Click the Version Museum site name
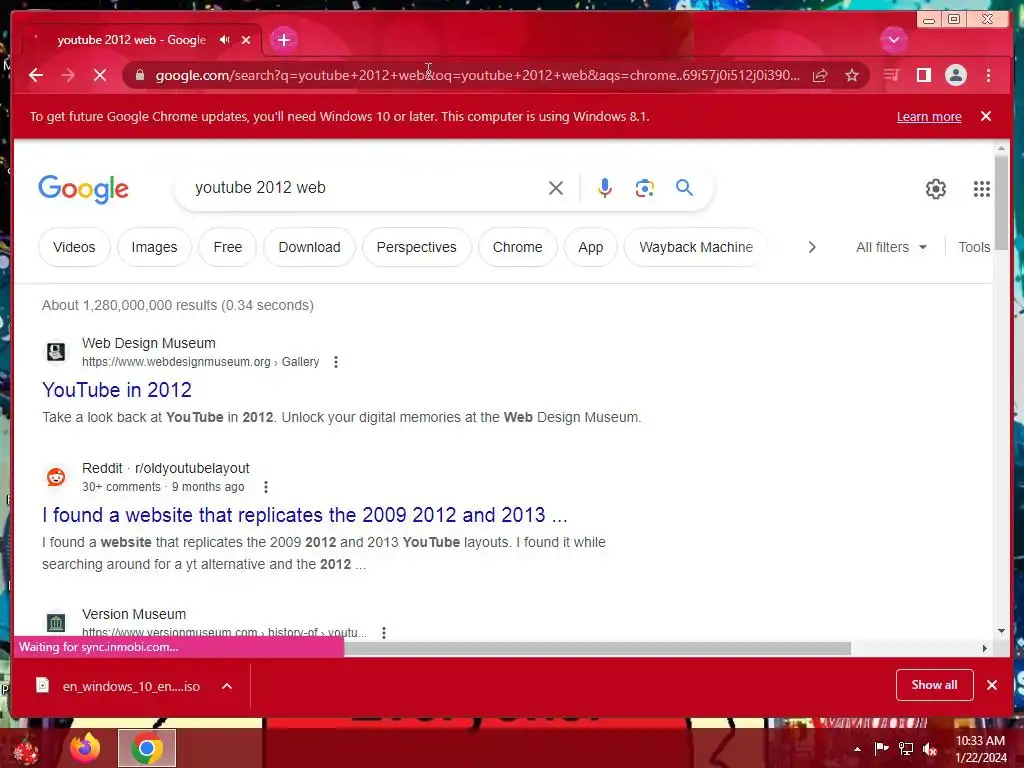Screen dimensions: 1024x768 pos(134,614)
